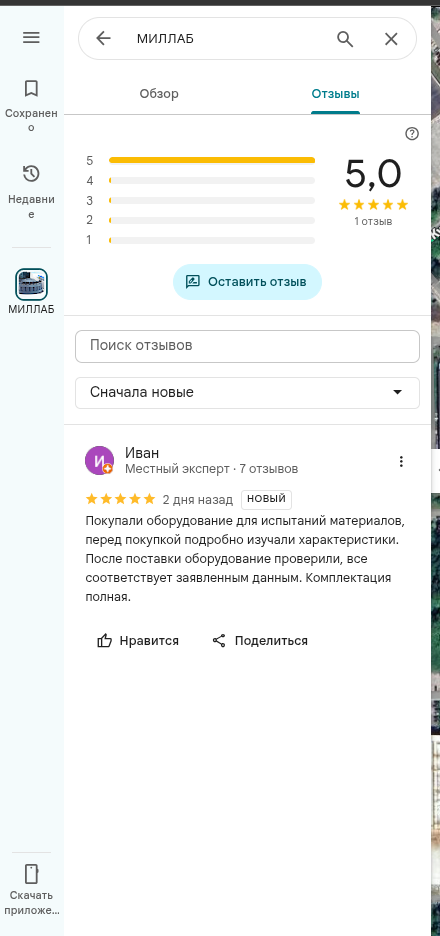
Task: Open the hamburger main menu
Action: coord(31,38)
